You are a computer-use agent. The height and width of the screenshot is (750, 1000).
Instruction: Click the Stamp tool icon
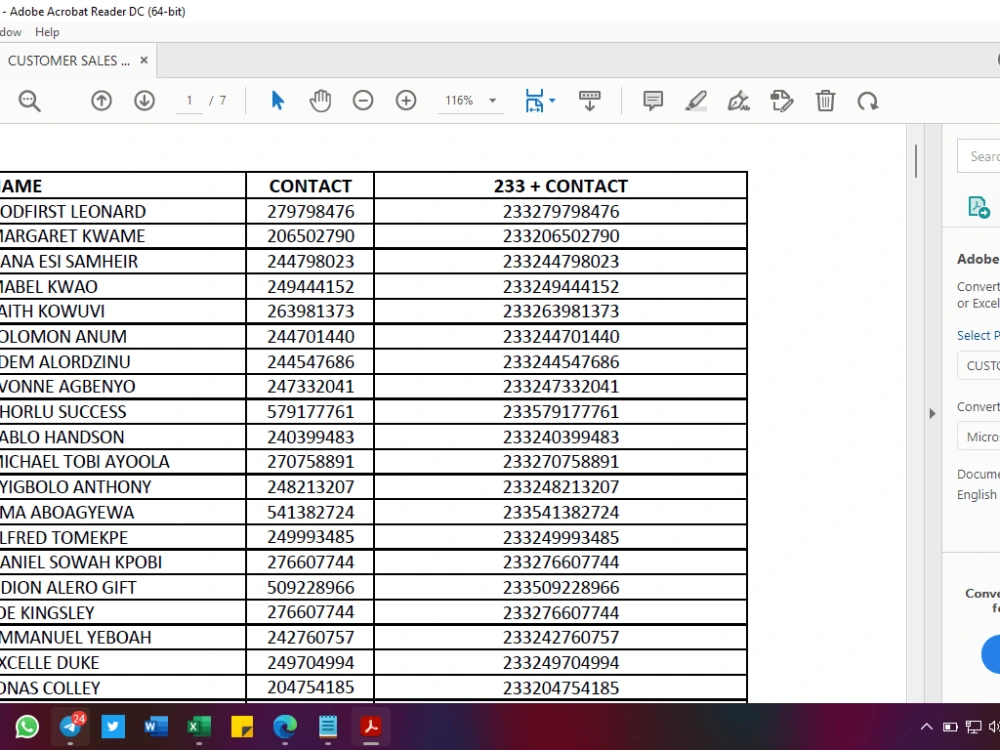click(x=782, y=101)
